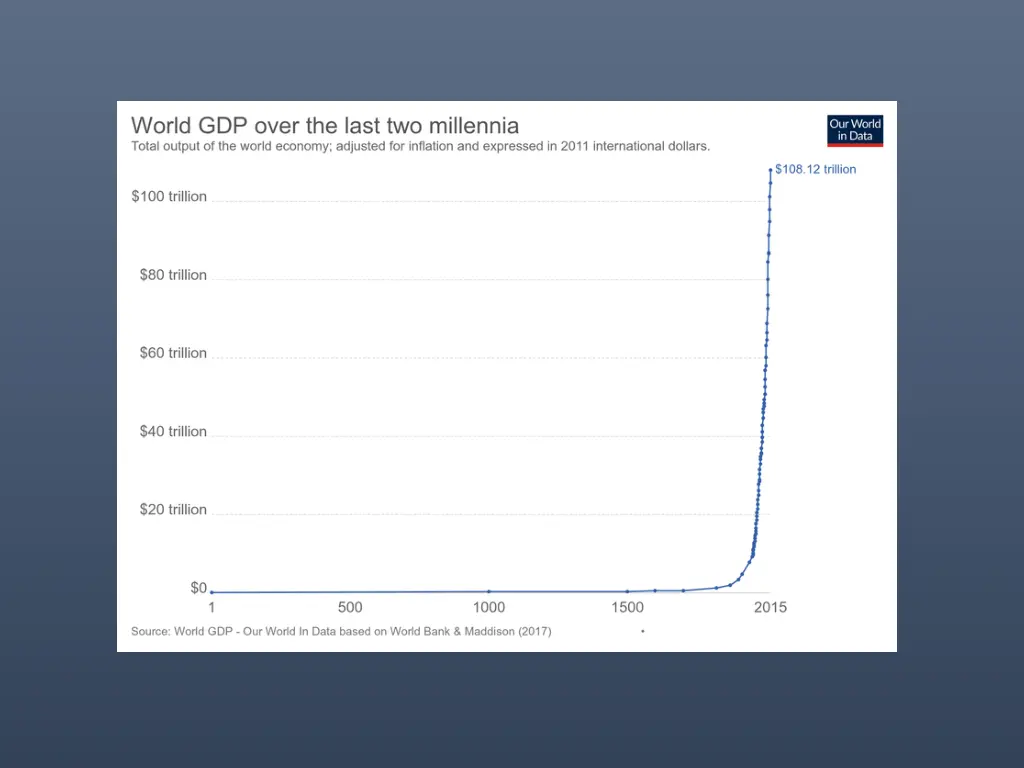Screen dimensions: 1024x768
Task: Click the source citation text
Action: click(341, 632)
